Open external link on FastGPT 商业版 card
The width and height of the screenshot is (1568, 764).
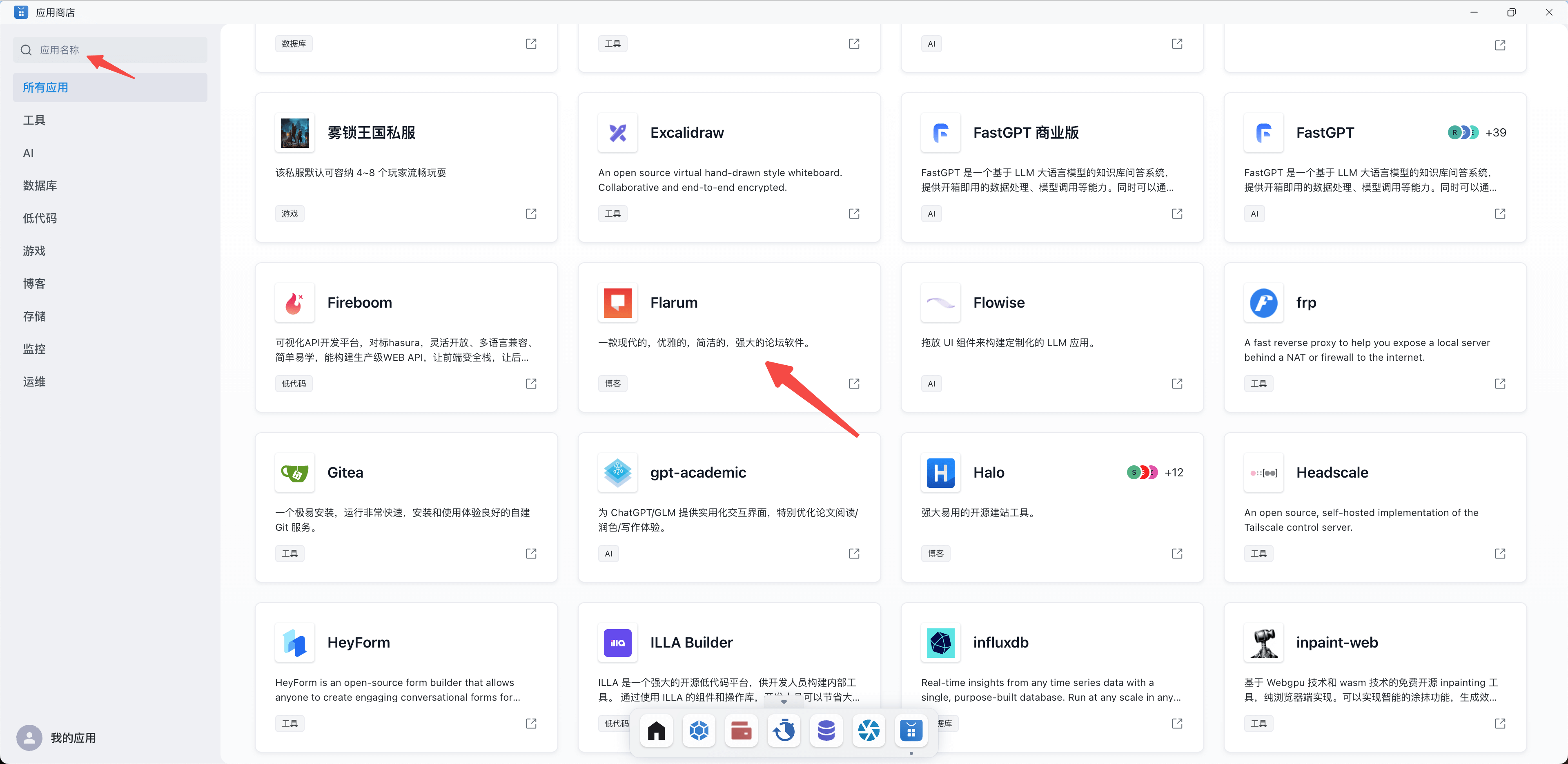(x=1177, y=213)
